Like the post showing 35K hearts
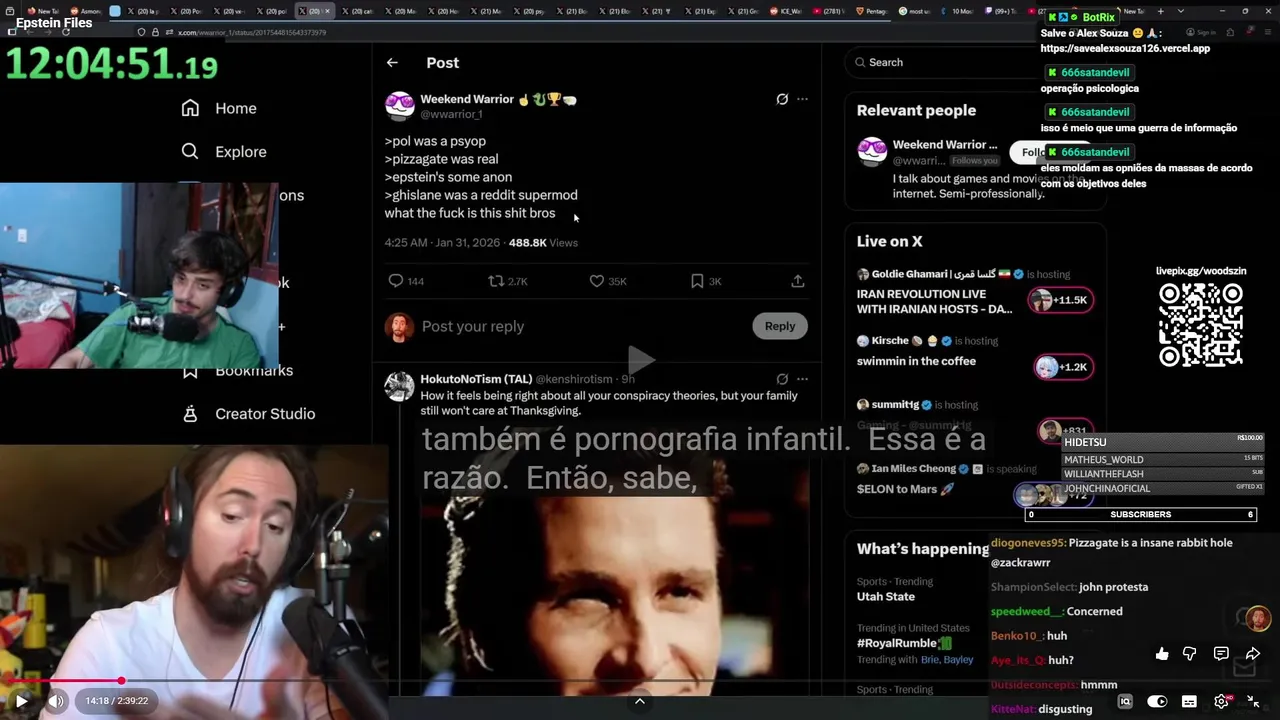Viewport: 1280px width, 720px height. pyautogui.click(x=597, y=281)
